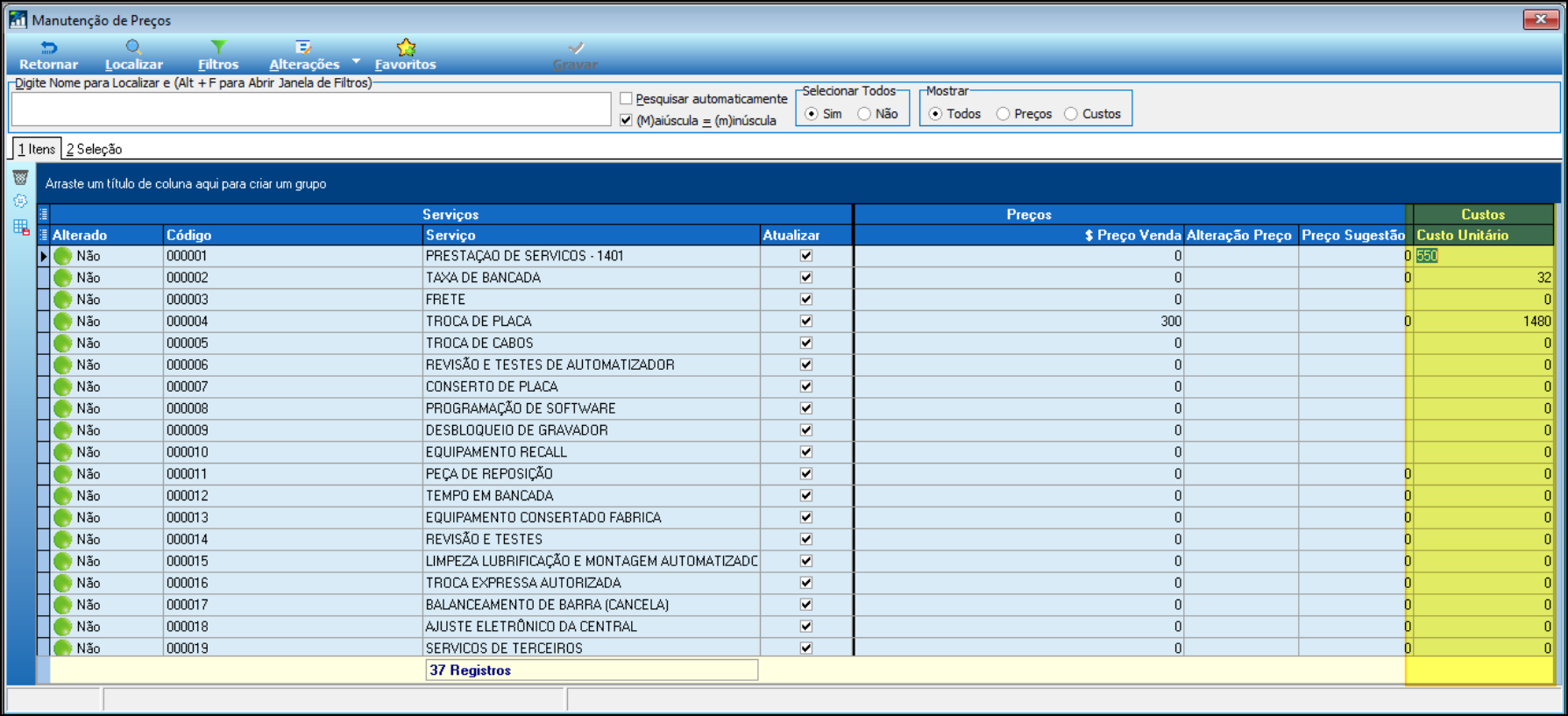Sort by the Alterado column header

click(107, 235)
